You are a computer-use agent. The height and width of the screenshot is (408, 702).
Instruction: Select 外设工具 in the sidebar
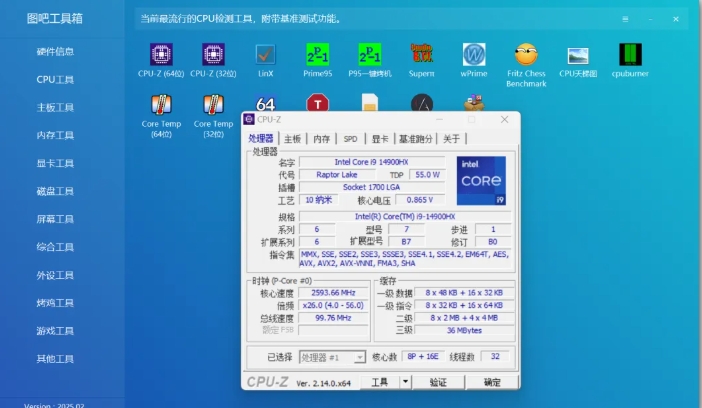tap(55, 275)
